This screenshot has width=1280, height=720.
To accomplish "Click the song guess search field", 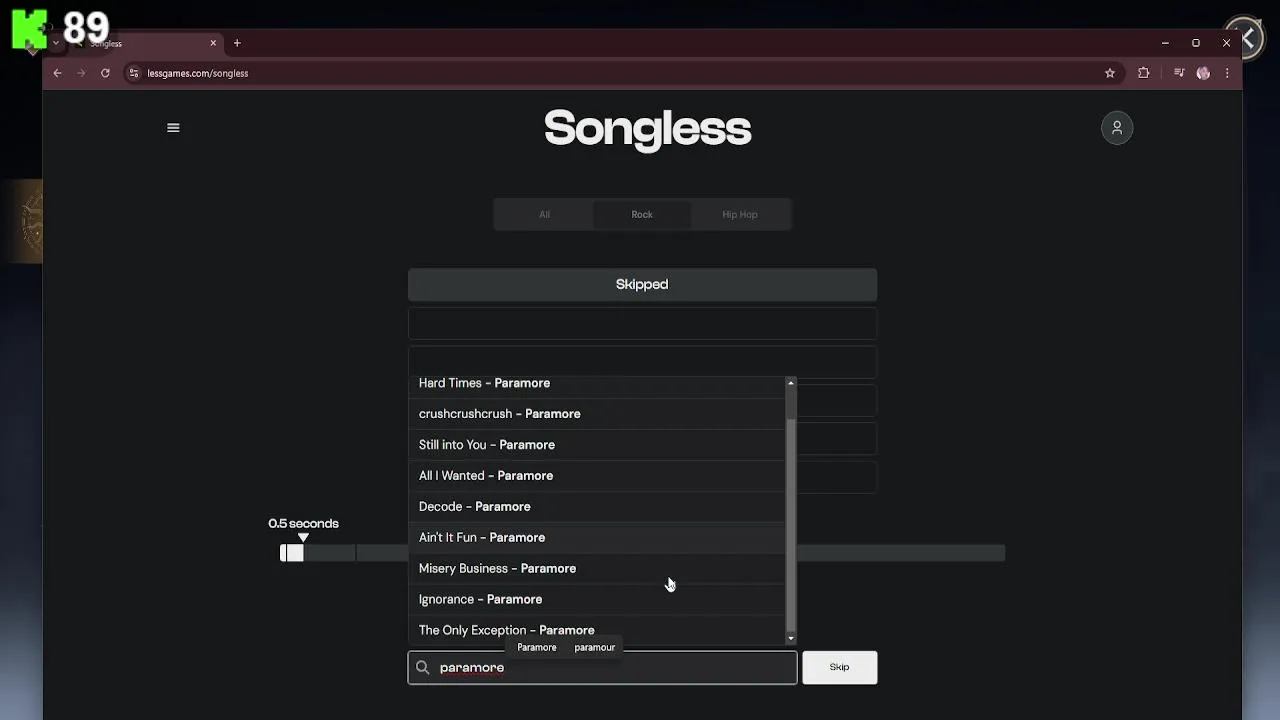I will click(602, 667).
